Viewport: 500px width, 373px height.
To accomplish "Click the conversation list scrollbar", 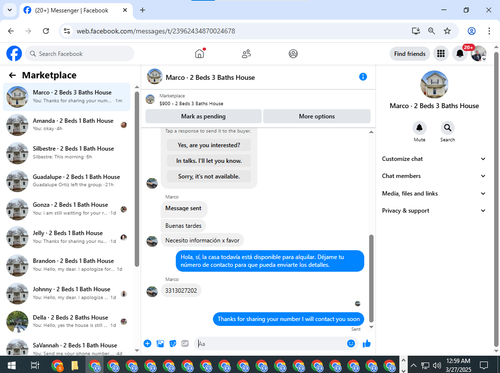I will point(137,179).
